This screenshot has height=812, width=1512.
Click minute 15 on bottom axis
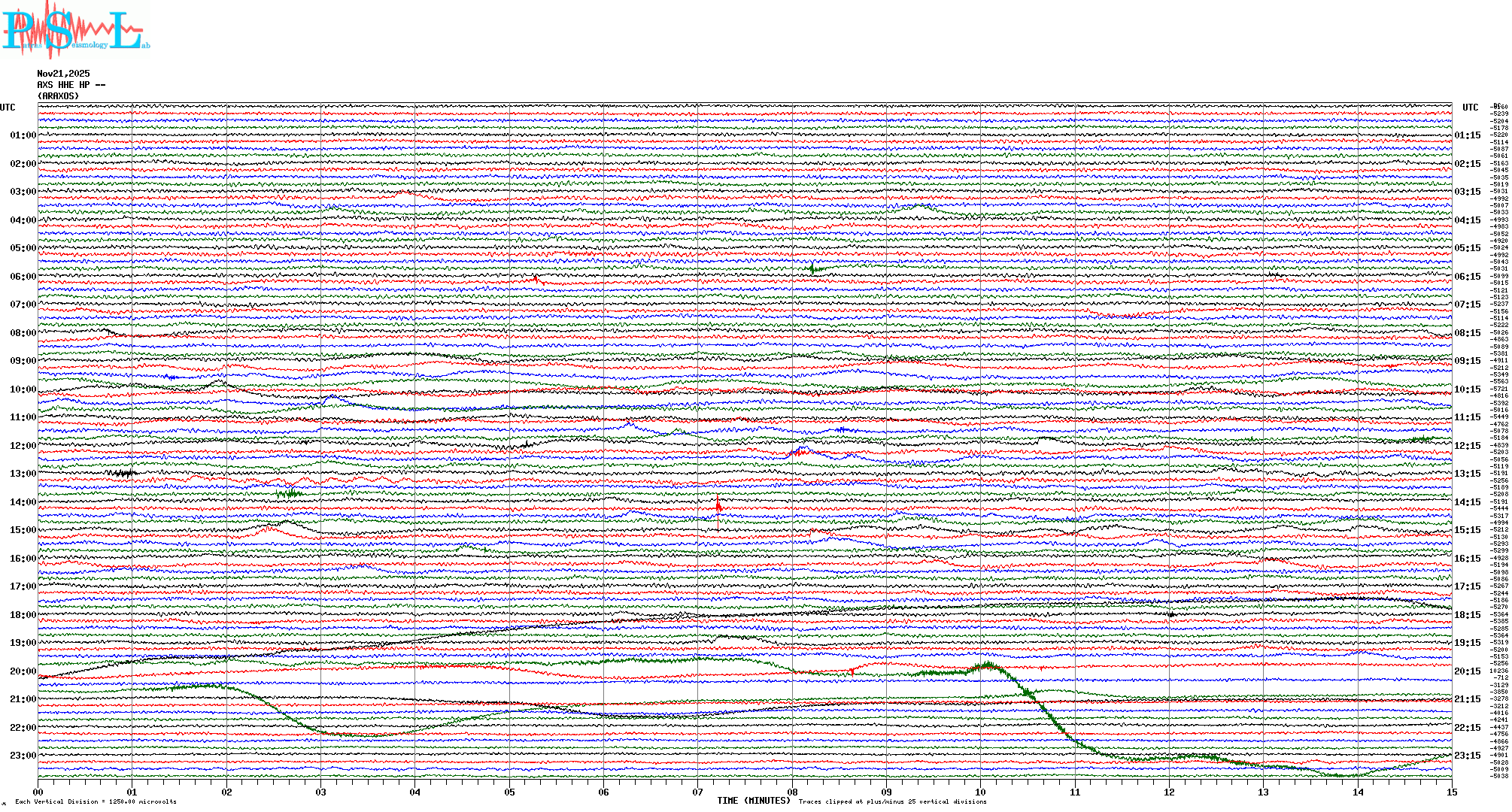click(1451, 792)
